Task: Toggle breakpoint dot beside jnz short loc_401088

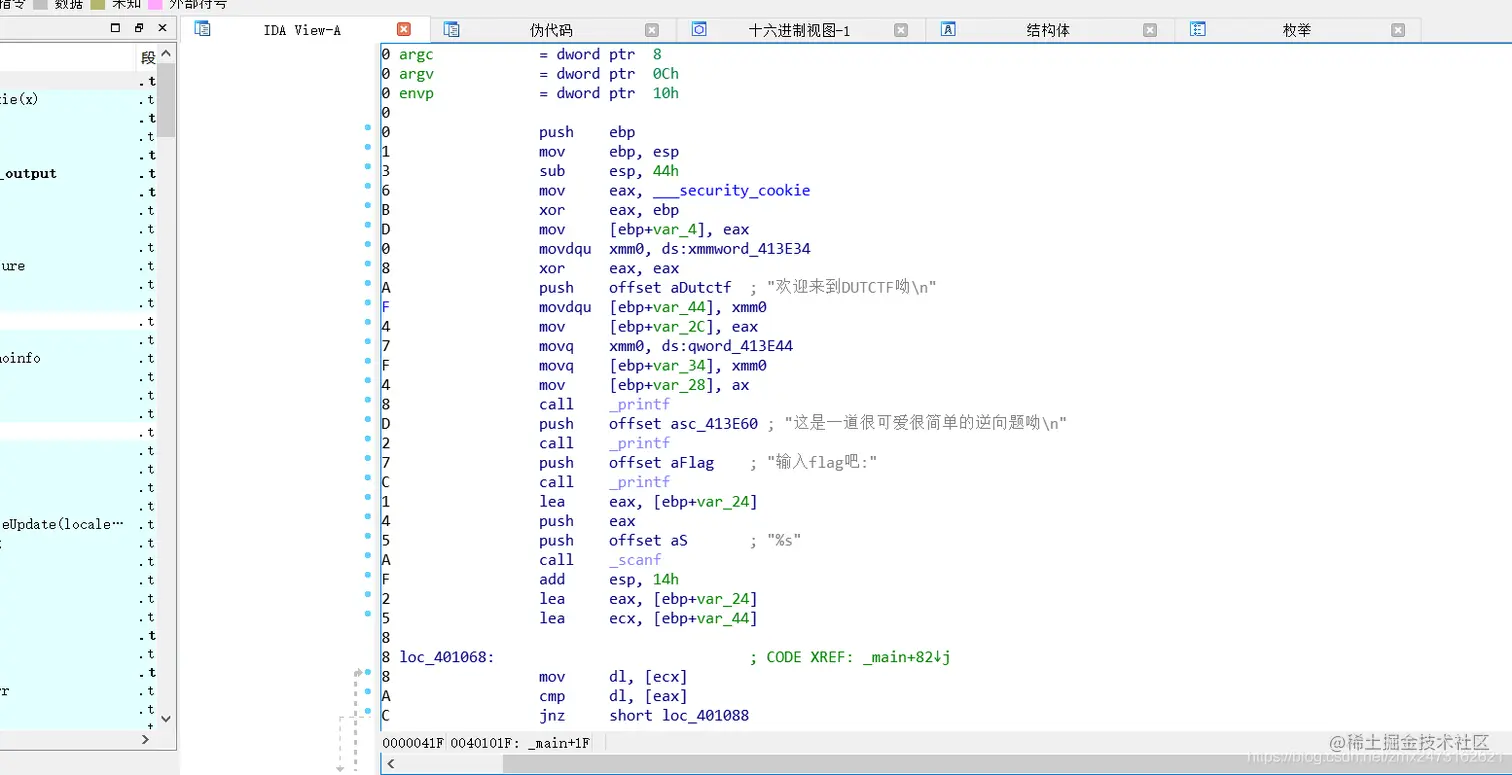Action: [368, 711]
